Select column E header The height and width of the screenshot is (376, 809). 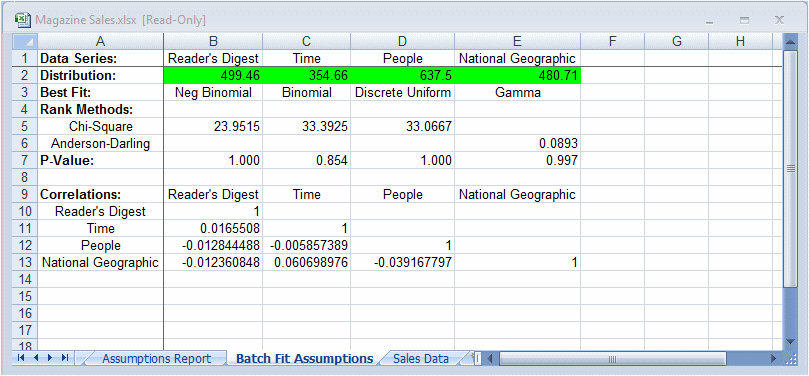[x=517, y=42]
